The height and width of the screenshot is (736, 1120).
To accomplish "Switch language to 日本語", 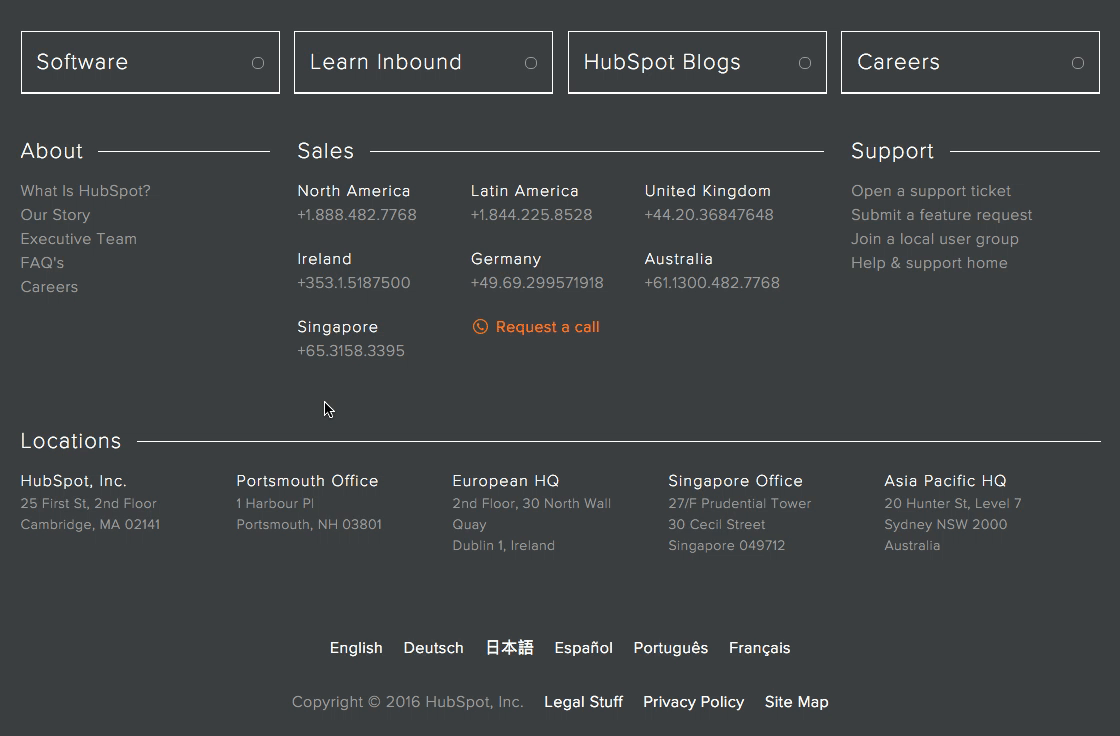I will [509, 648].
